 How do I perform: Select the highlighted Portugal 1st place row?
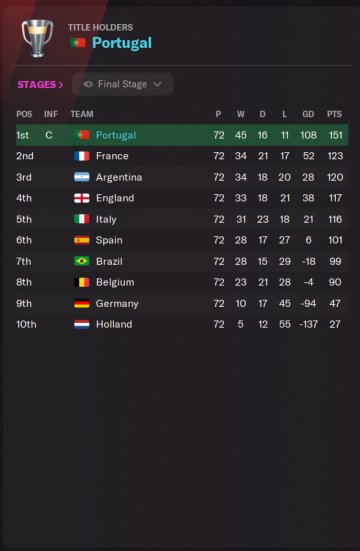[182, 135]
